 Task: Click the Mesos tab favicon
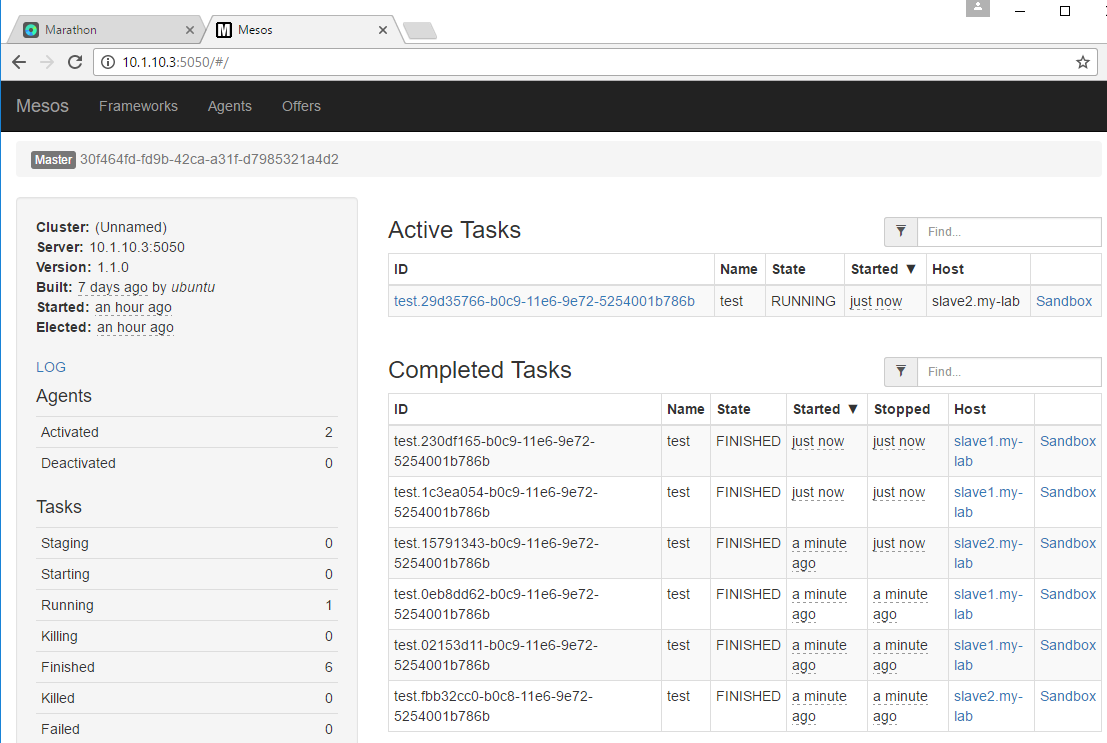tap(224, 30)
